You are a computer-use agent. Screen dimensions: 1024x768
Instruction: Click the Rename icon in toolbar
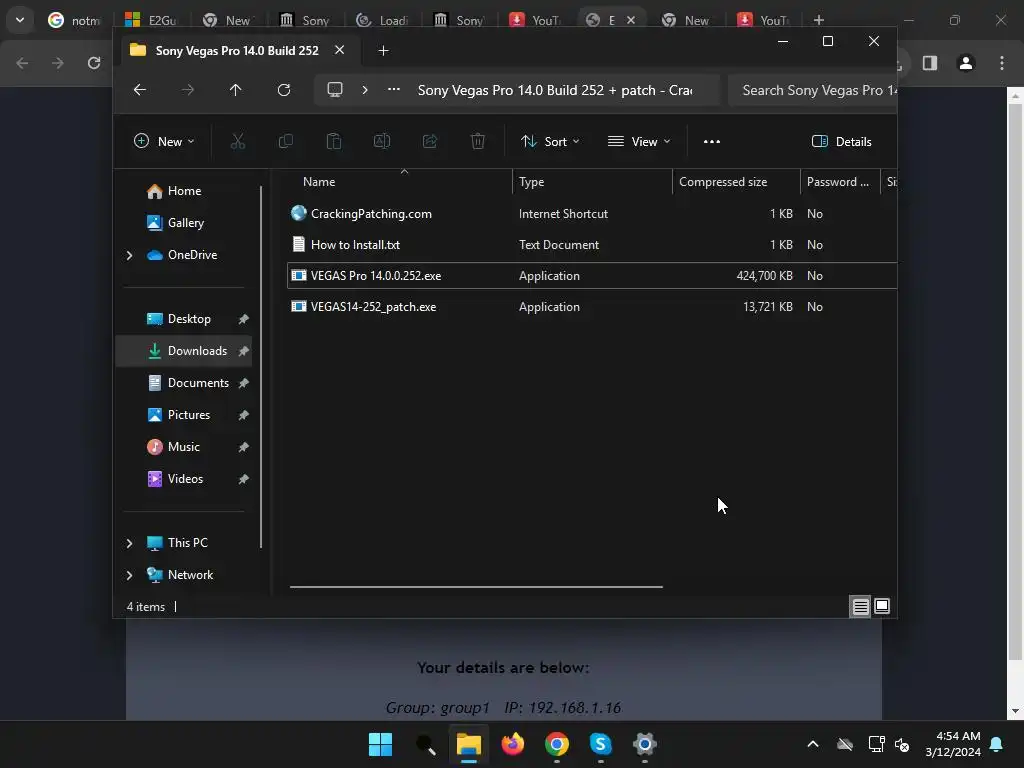(x=381, y=141)
